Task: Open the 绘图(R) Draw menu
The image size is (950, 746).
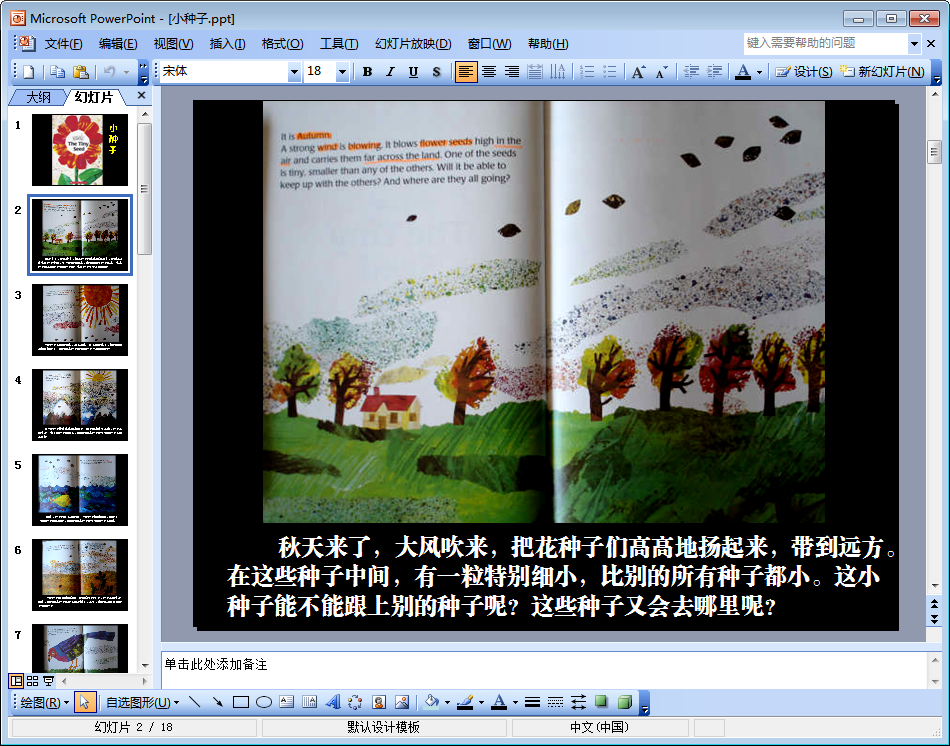Action: [x=44, y=702]
